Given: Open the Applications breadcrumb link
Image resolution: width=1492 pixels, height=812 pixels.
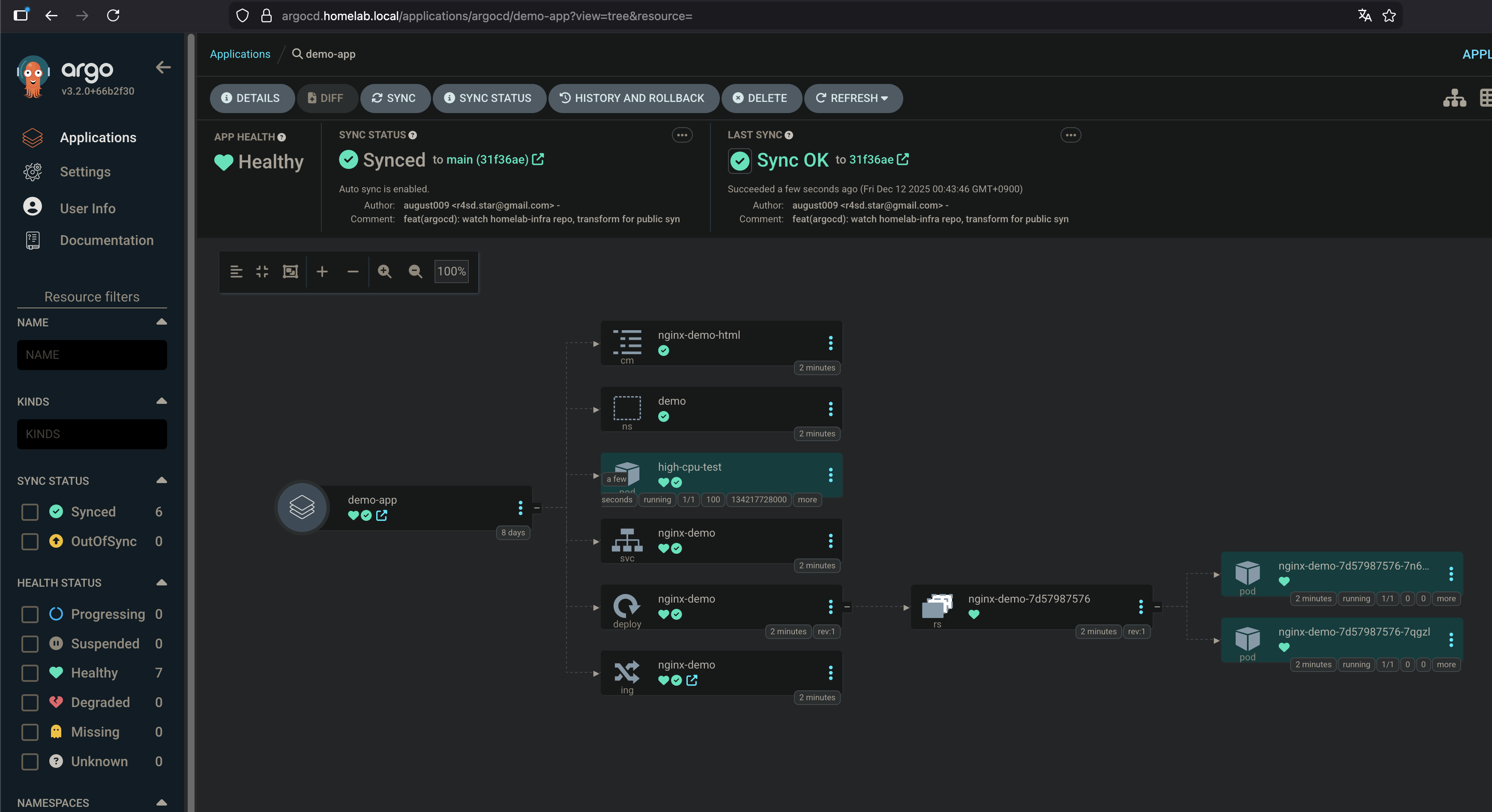Looking at the screenshot, I should click(x=240, y=54).
